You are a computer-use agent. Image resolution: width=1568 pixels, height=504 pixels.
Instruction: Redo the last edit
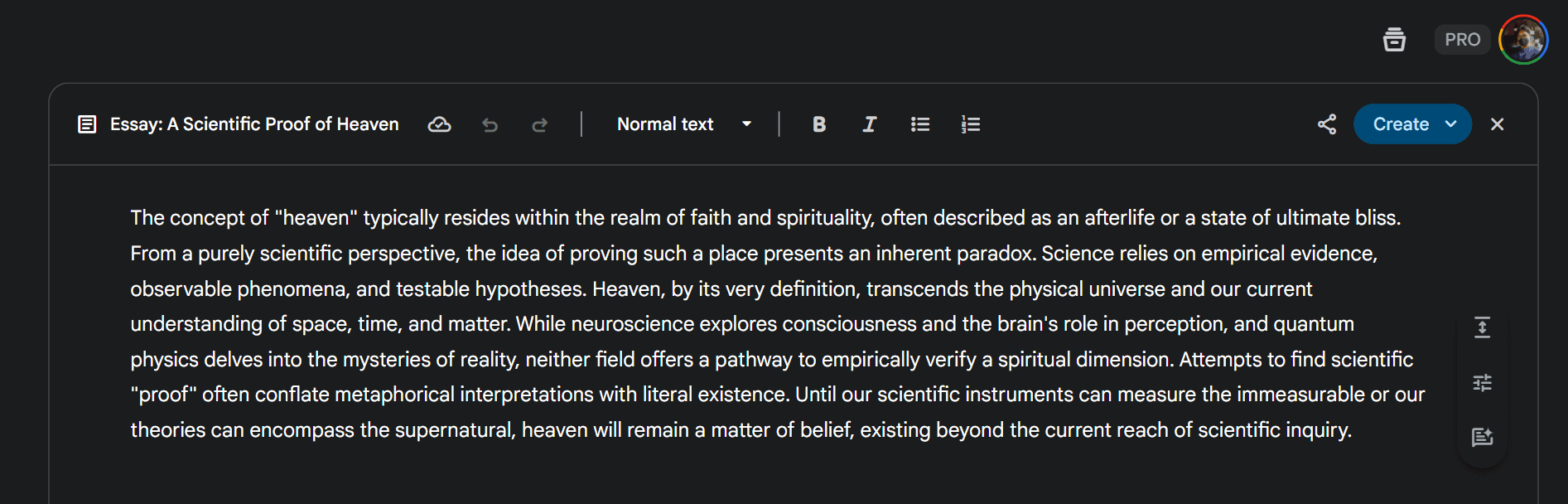tap(539, 124)
